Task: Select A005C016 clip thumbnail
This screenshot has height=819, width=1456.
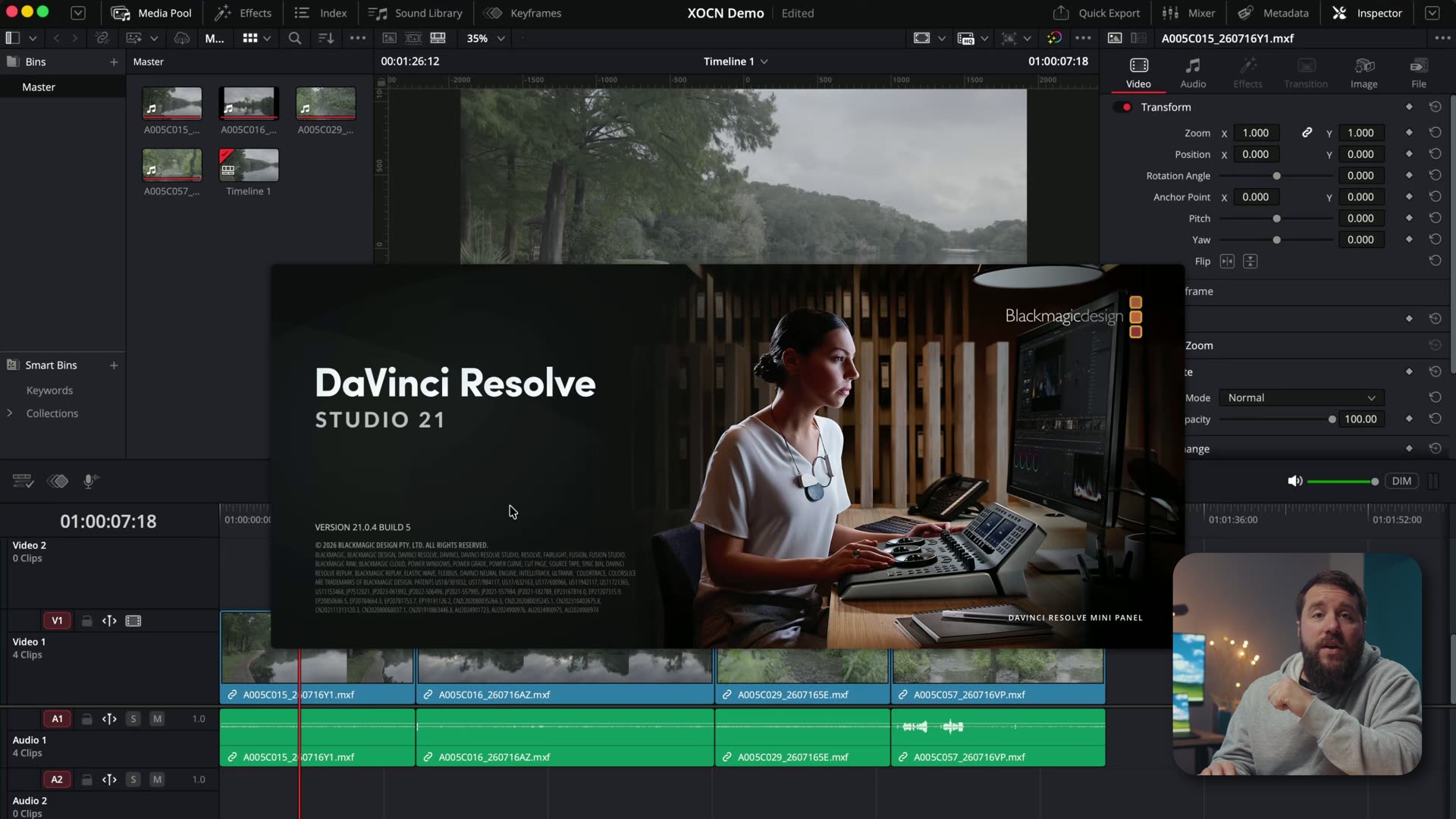Action: click(x=249, y=103)
